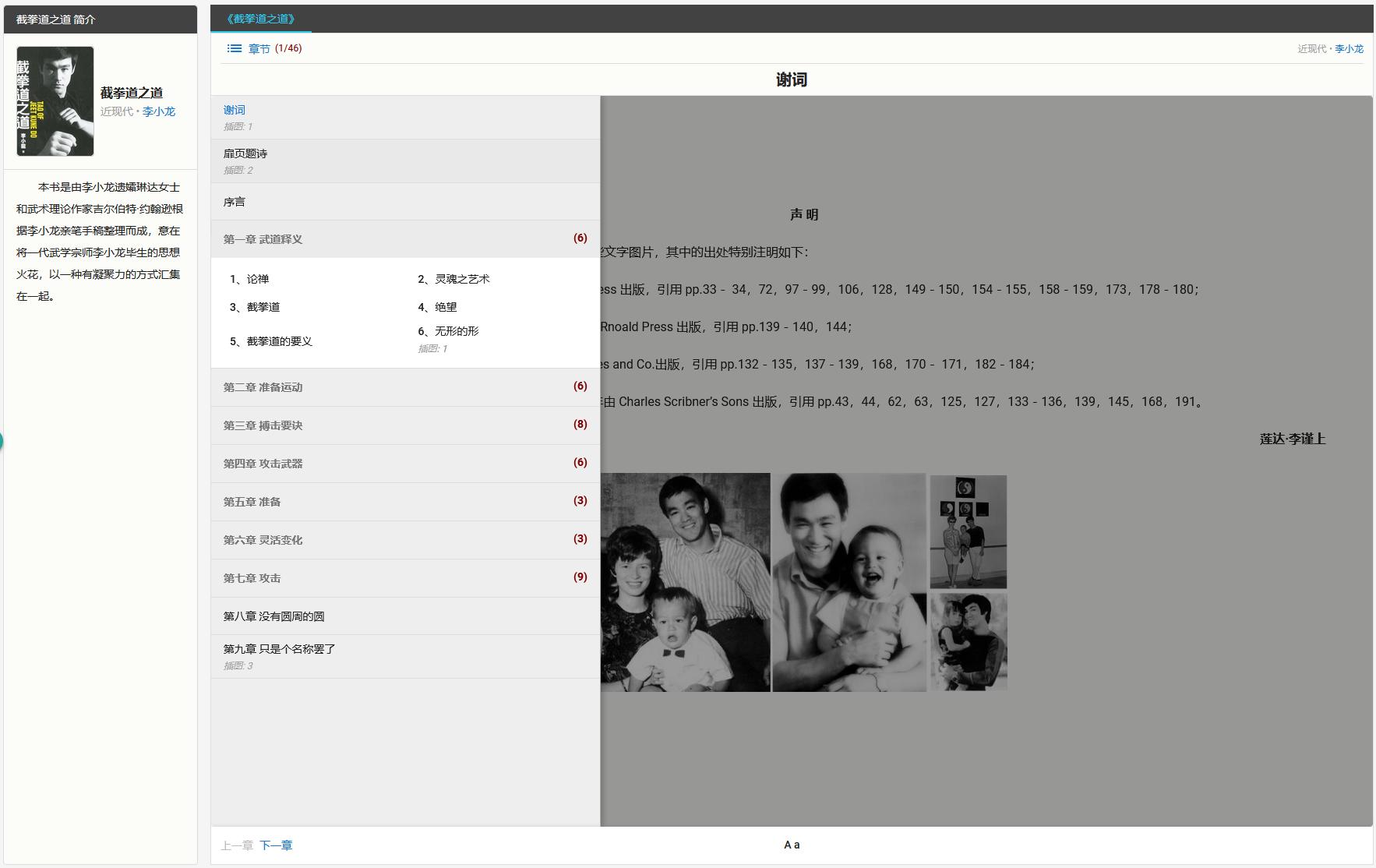This screenshot has height=868, width=1376.
Task: Open 谢词 in chapter list
Action: coord(235,110)
